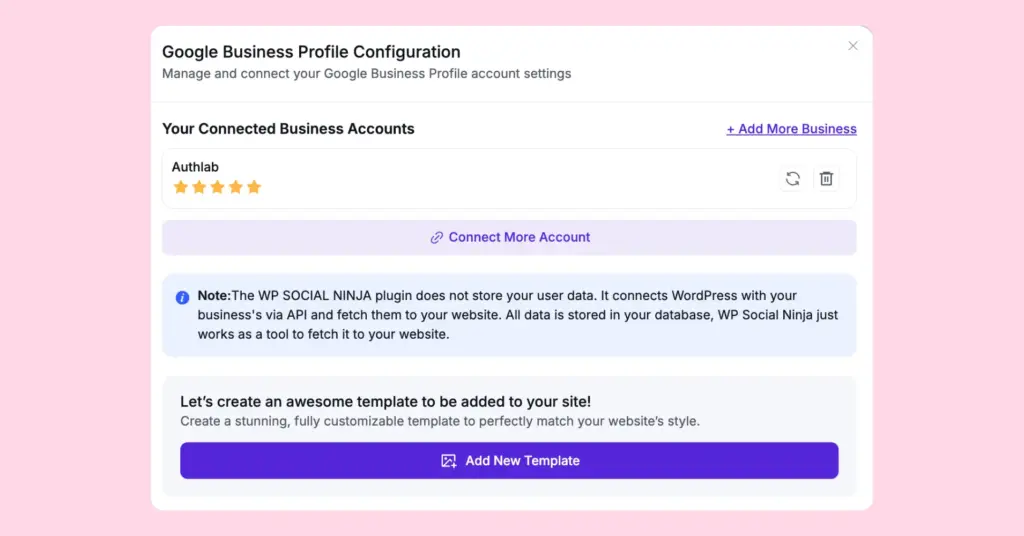Screen dimensions: 1024x536
Task: Click the fifth star in Authlab's rating
Action: (x=254, y=187)
